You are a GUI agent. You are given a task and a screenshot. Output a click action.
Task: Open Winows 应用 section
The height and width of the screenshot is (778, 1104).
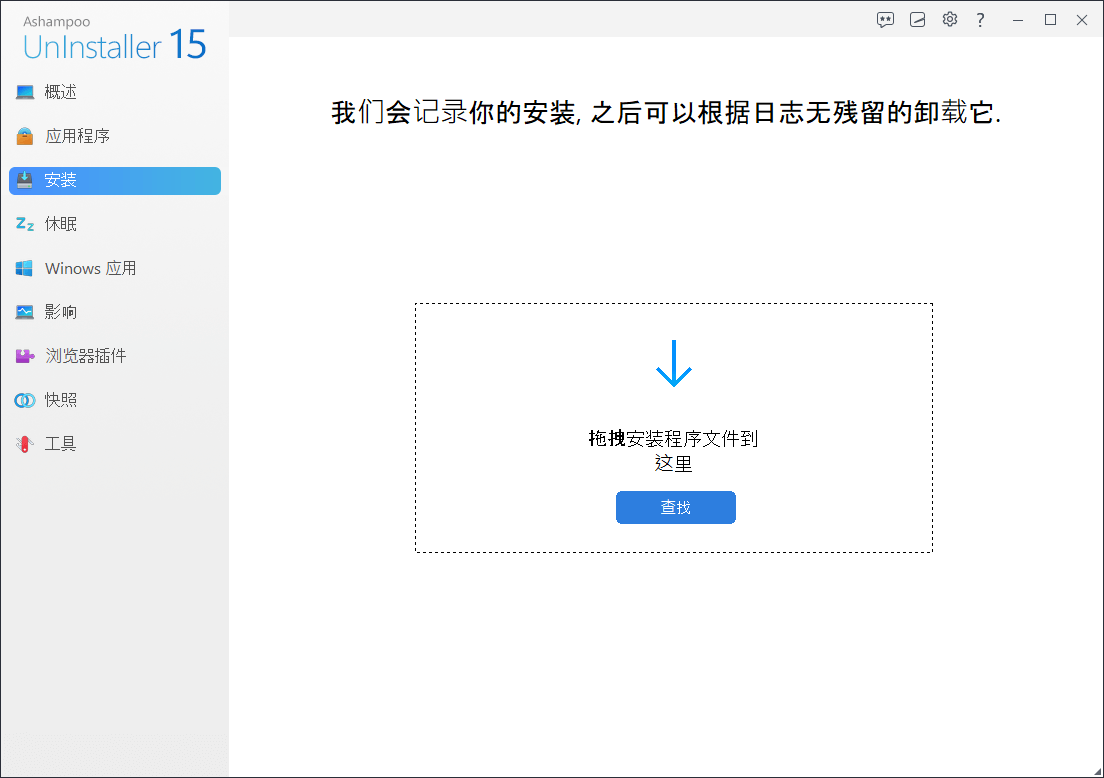tap(115, 268)
